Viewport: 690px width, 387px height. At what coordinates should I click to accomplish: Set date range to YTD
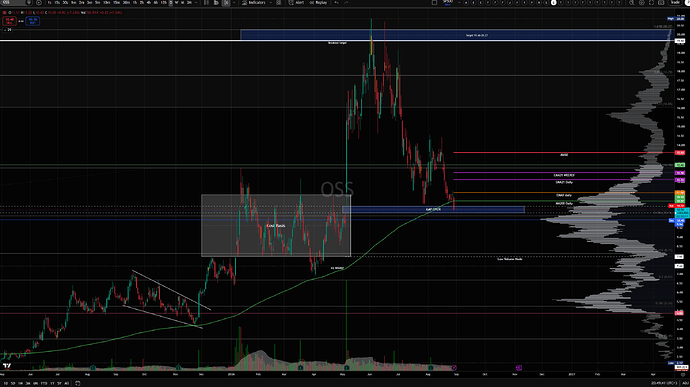tap(44, 383)
